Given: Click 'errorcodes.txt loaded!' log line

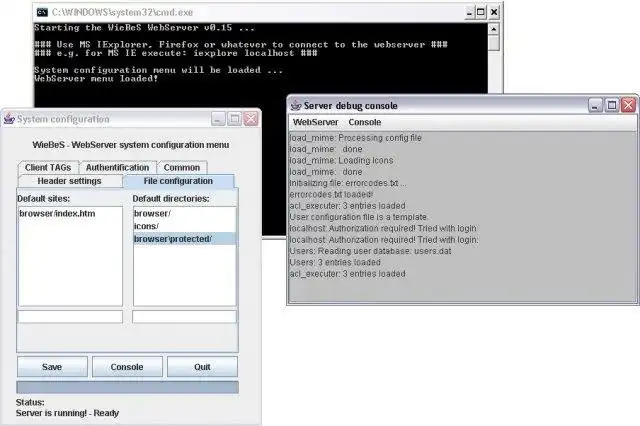Looking at the screenshot, I should pos(331,194).
